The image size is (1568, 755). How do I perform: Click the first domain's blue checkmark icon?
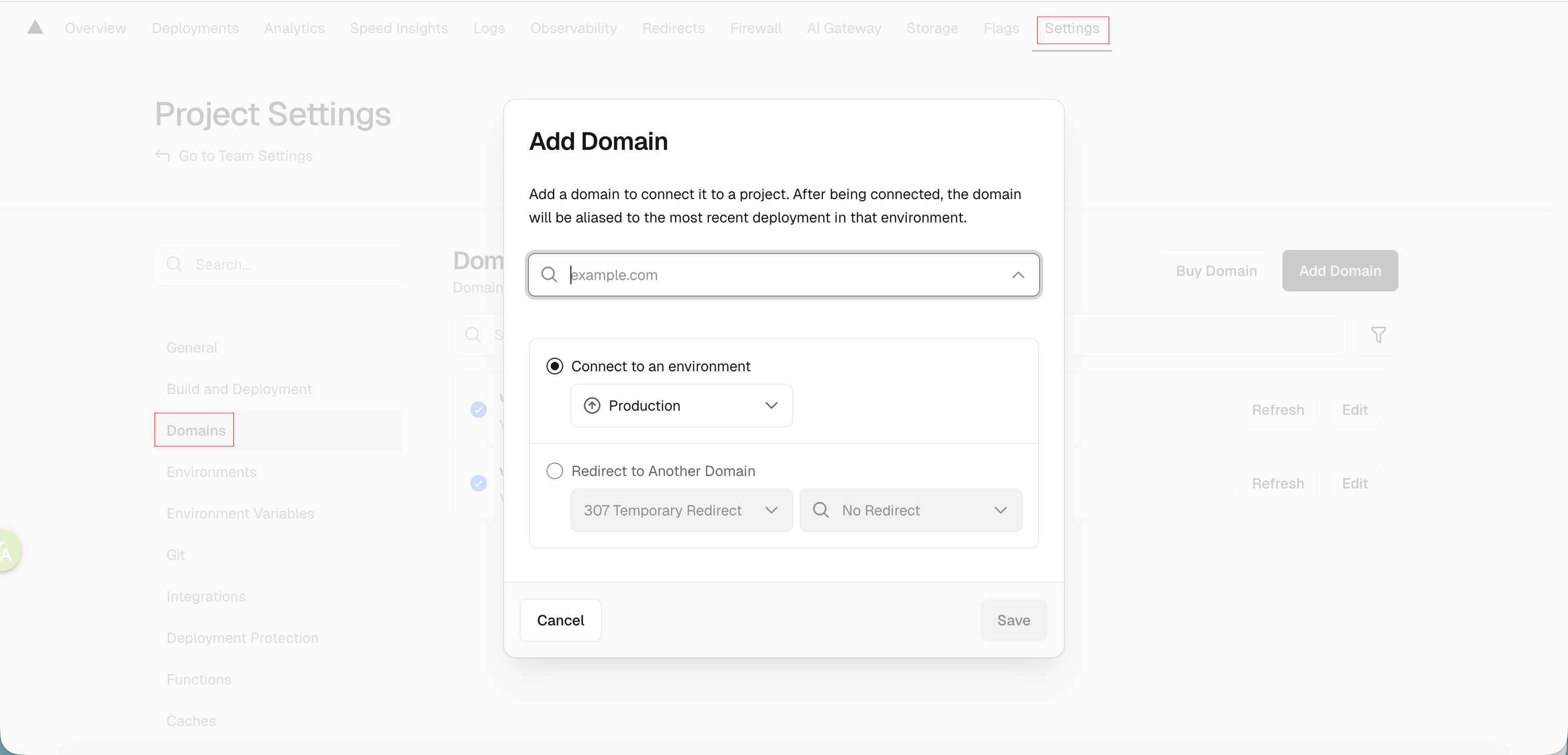click(479, 410)
